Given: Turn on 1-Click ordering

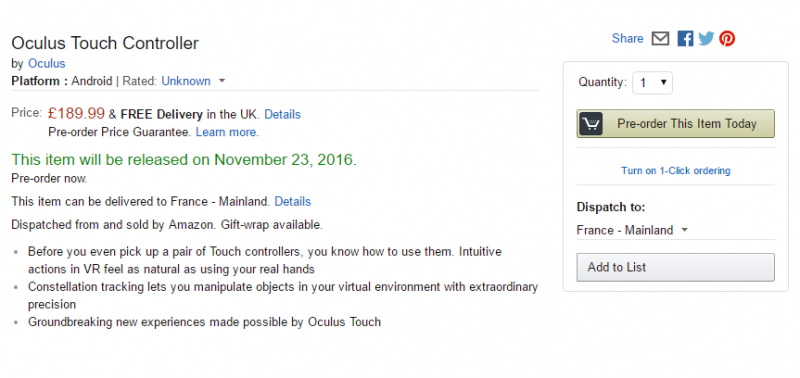Looking at the screenshot, I should pyautogui.click(x=676, y=170).
